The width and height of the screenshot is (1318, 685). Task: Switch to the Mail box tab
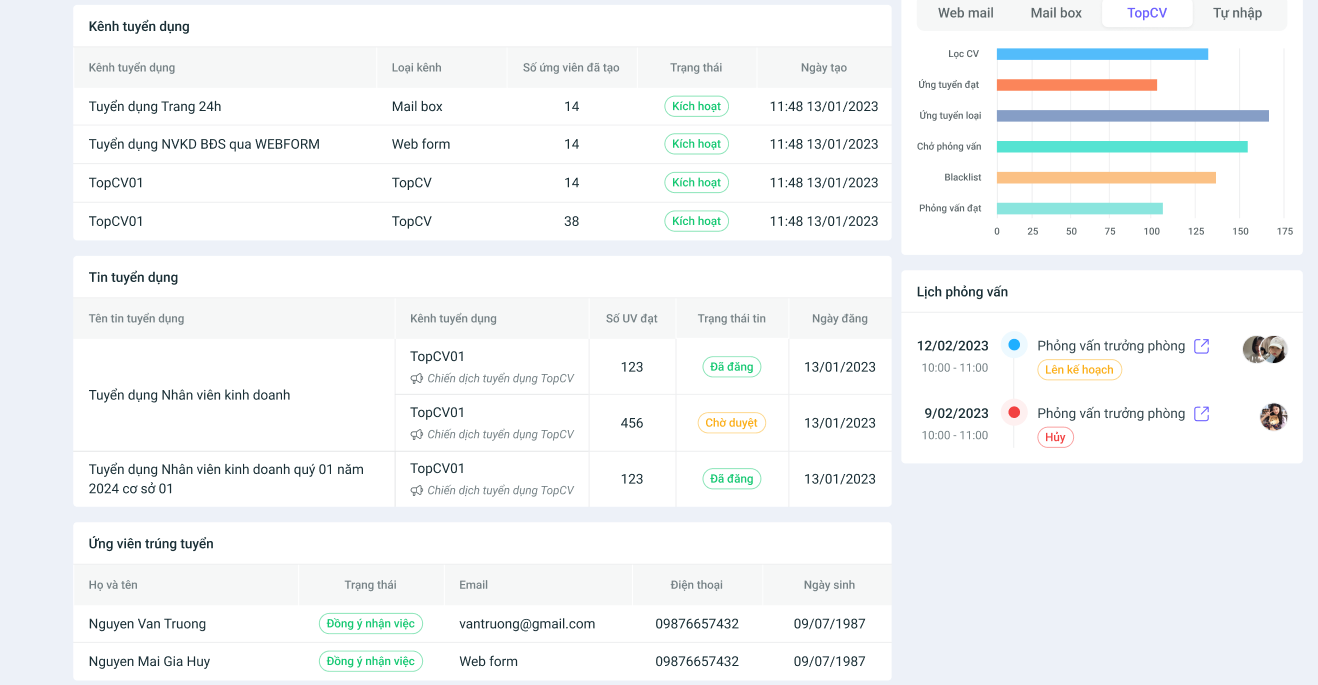[1056, 13]
